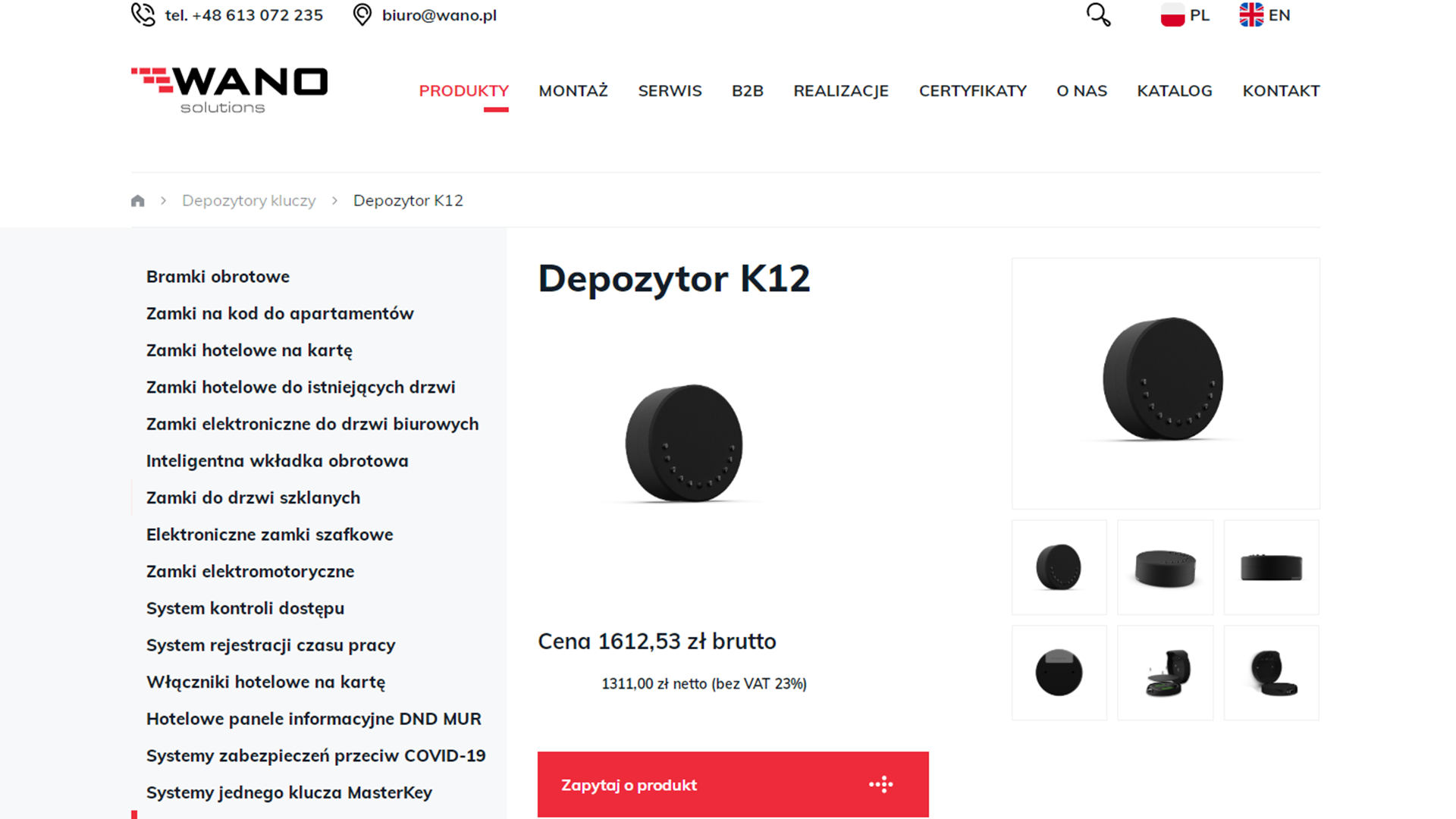The image size is (1456, 819).
Task: Open the KATALOG menu item
Action: pos(1175,91)
